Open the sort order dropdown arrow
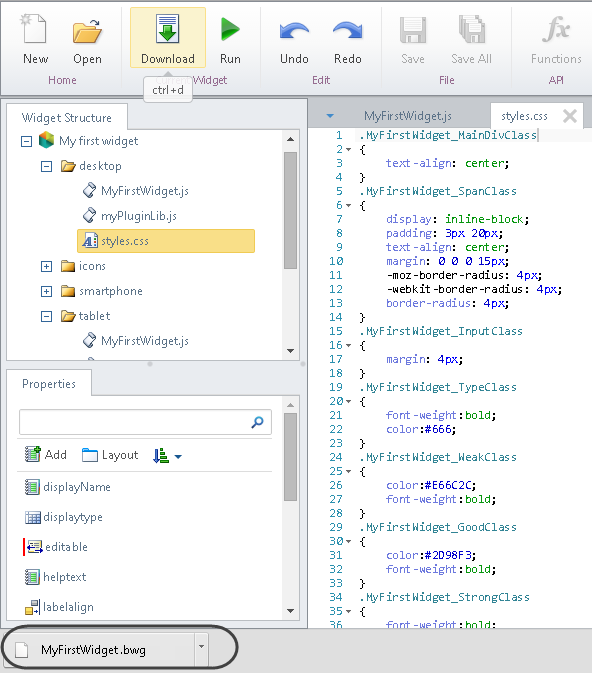The height and width of the screenshot is (673, 592). [x=178, y=457]
